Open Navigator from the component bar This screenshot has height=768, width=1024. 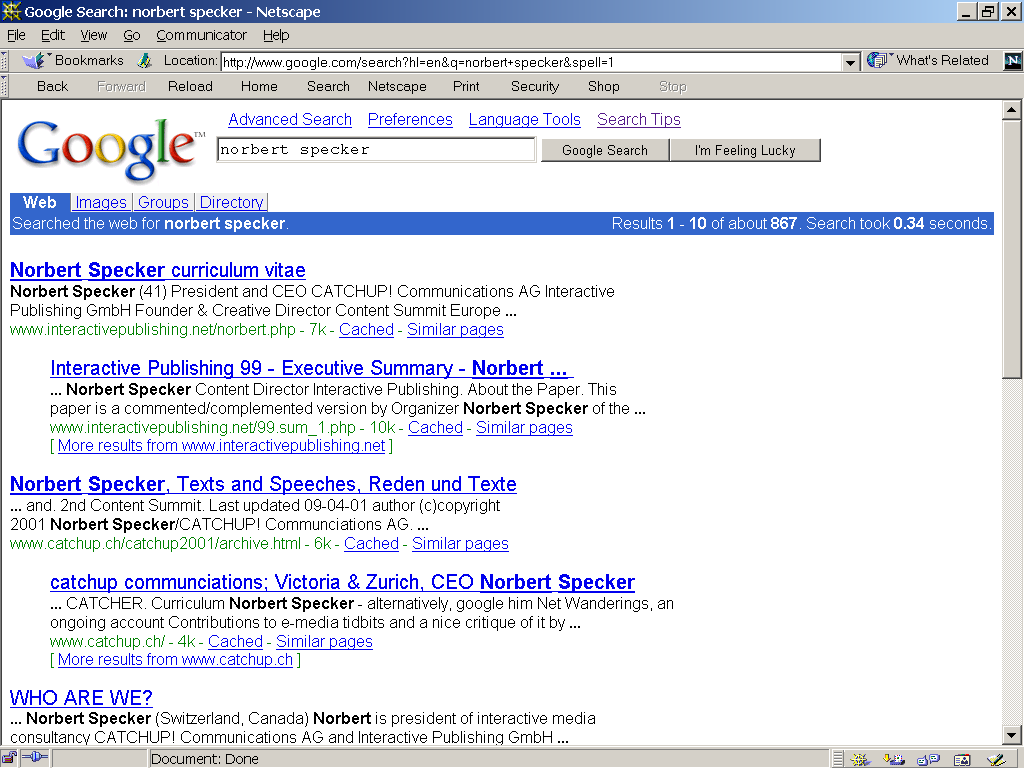coord(860,759)
